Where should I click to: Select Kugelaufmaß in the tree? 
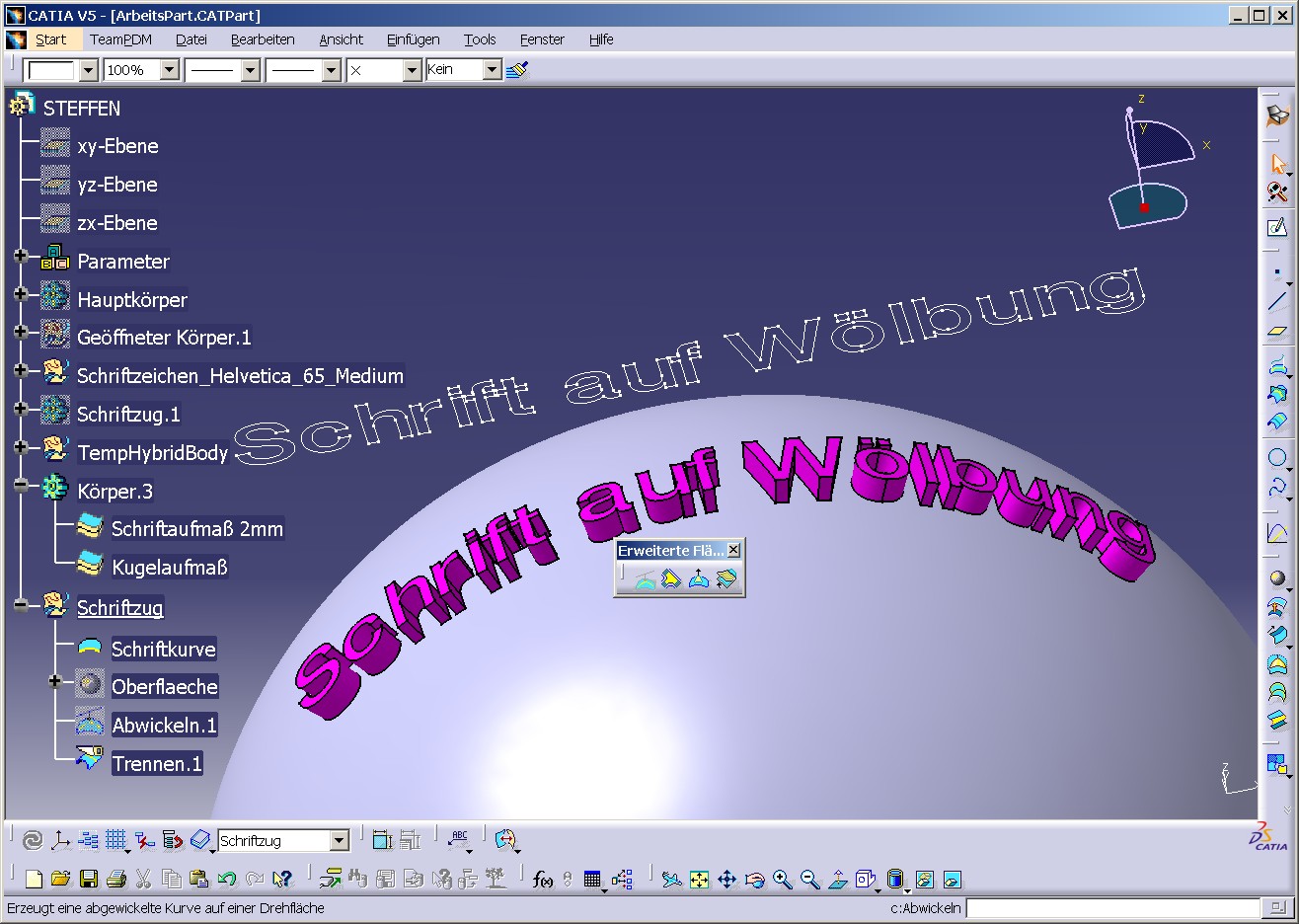pyautogui.click(x=169, y=567)
